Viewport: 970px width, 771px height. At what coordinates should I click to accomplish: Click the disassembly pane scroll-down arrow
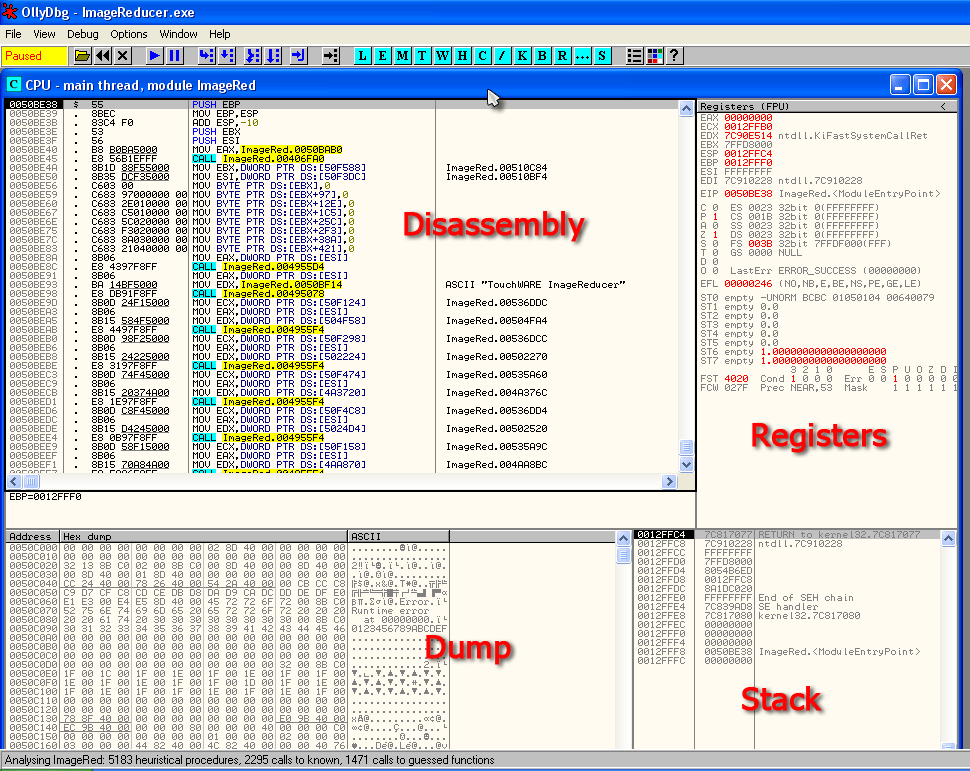[x=686, y=465]
